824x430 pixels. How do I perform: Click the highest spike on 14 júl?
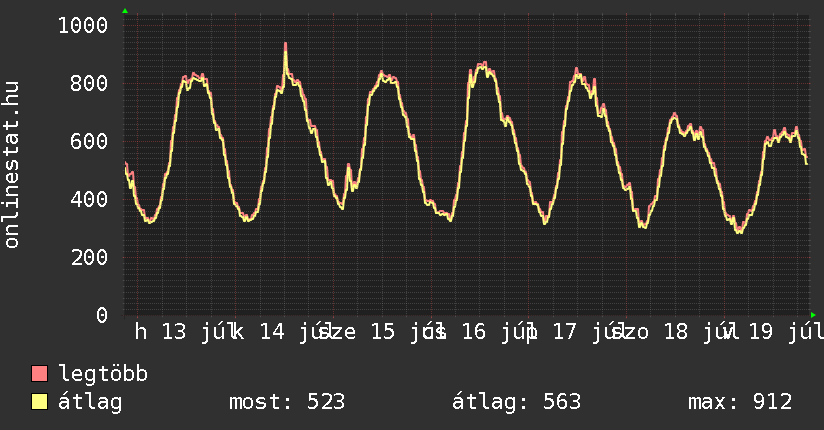click(x=285, y=46)
